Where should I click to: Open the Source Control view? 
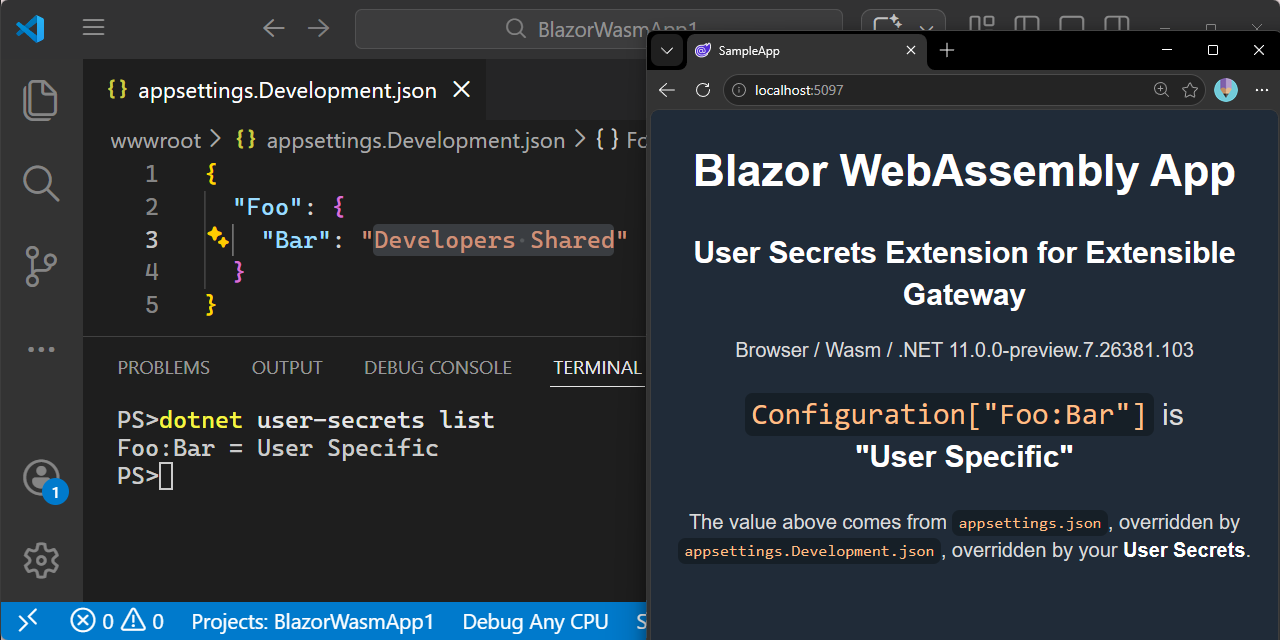[40, 268]
